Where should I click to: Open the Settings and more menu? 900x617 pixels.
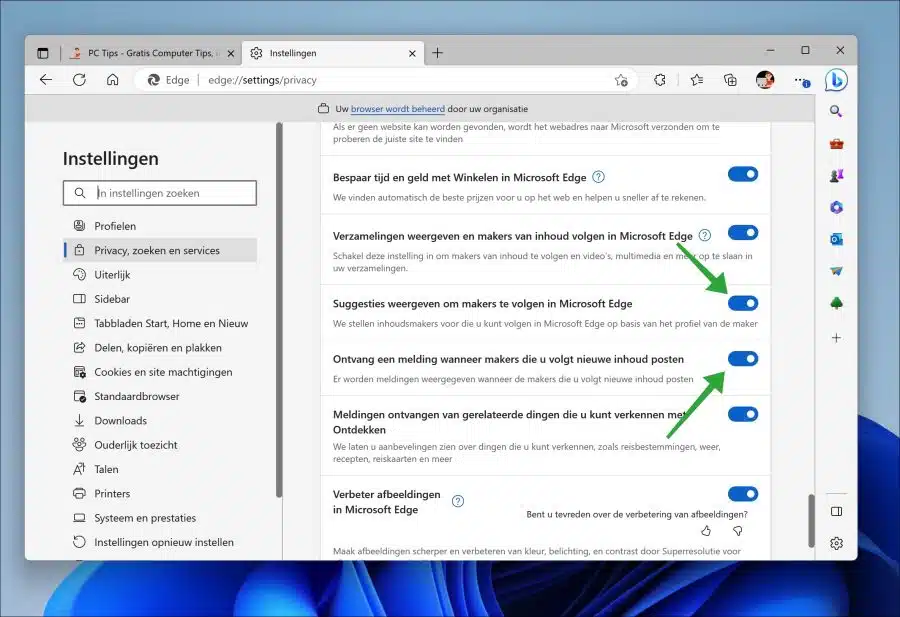[x=801, y=80]
